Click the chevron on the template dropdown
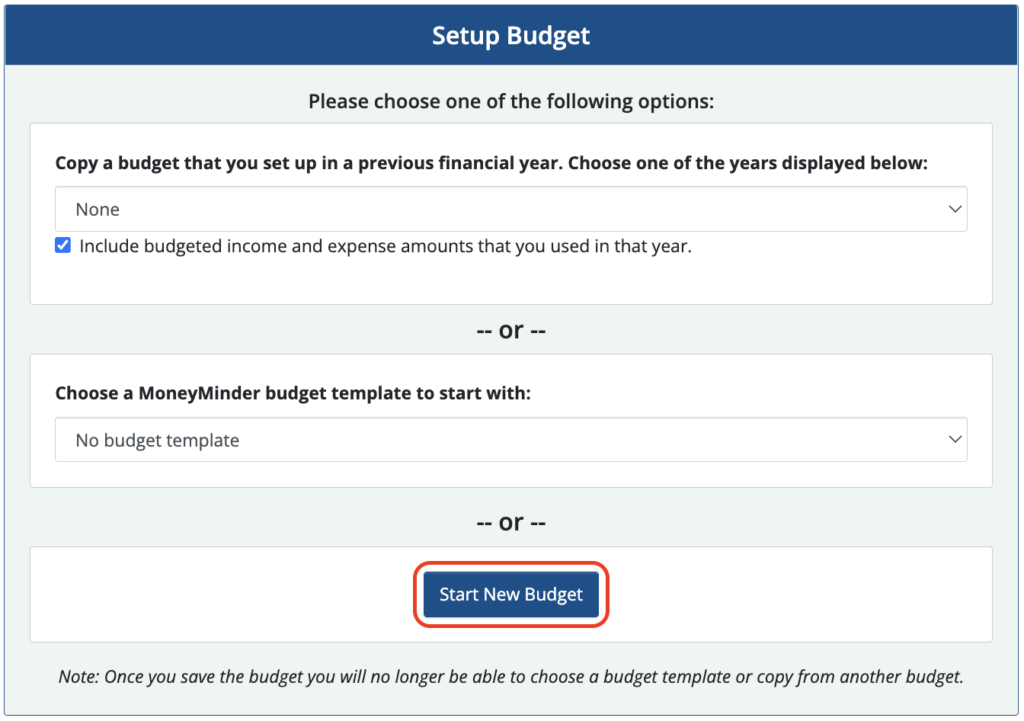1024x721 pixels. point(955,439)
